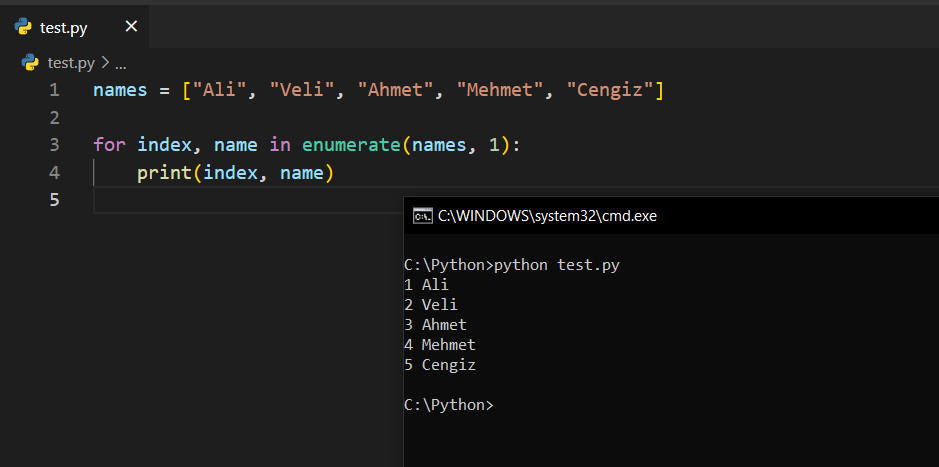Click the test.py breadcrumb item
Image resolution: width=939 pixels, height=467 pixels.
[x=71, y=62]
